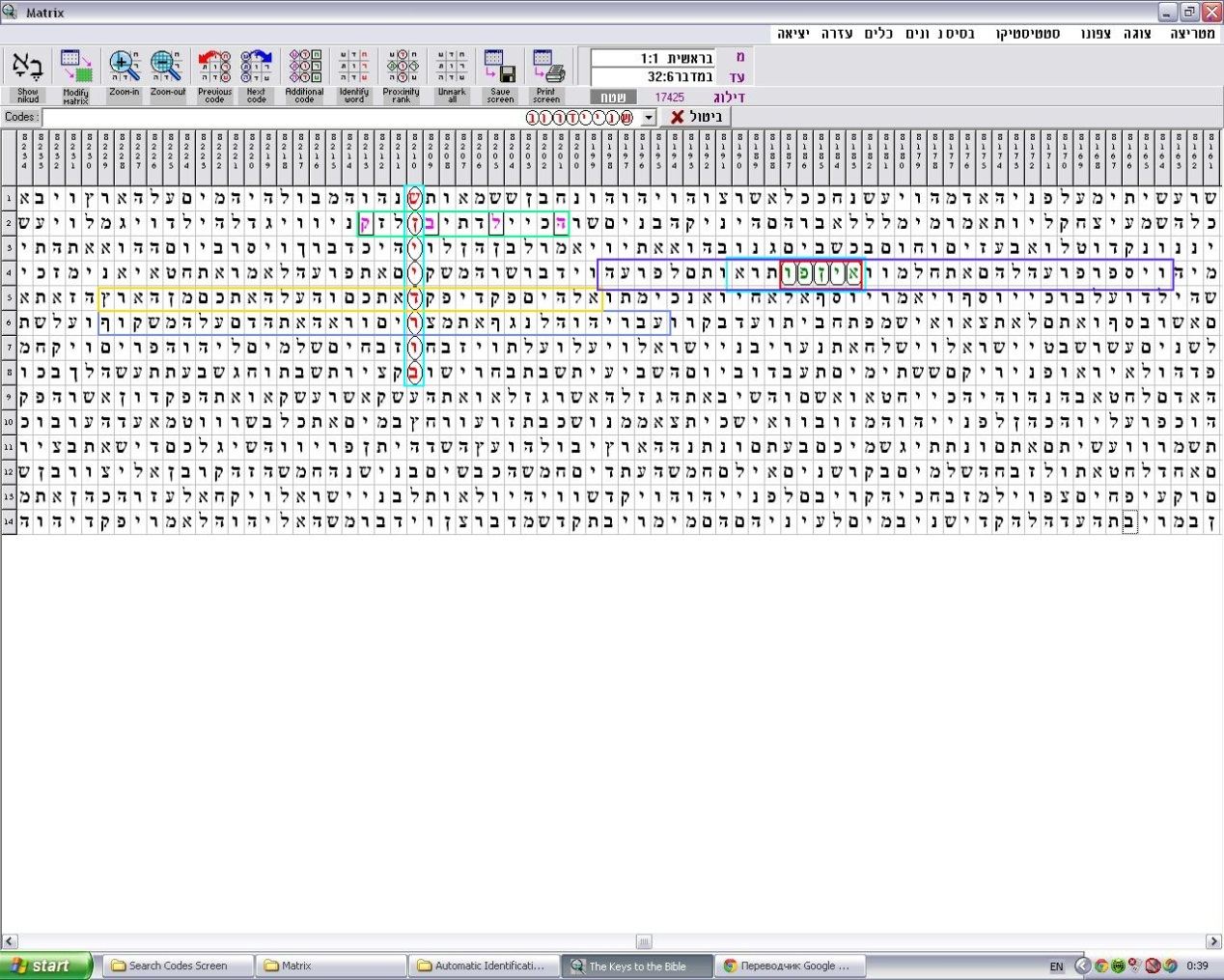Viewport: 1224px width, 980px height.
Task: Open the מטריצה menu
Action: click(x=1192, y=34)
